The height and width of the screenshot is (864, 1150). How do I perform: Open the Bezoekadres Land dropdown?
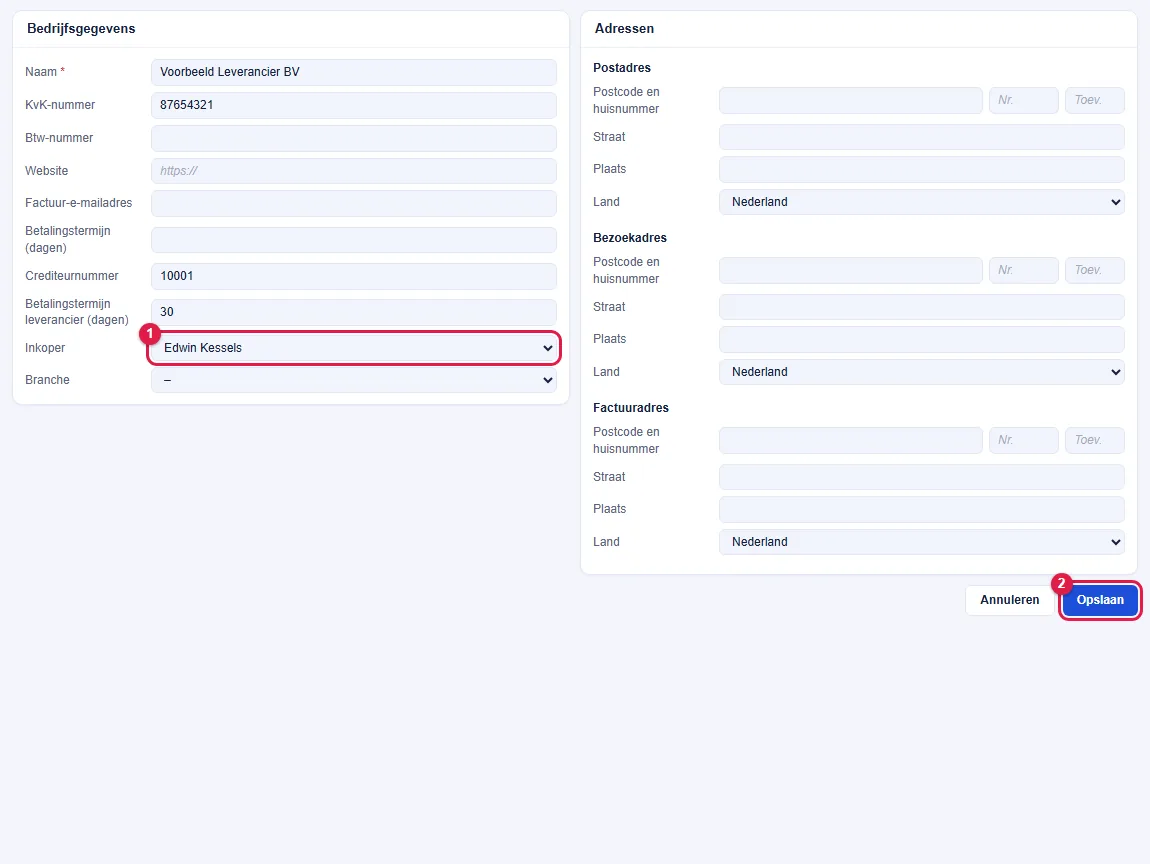point(921,372)
